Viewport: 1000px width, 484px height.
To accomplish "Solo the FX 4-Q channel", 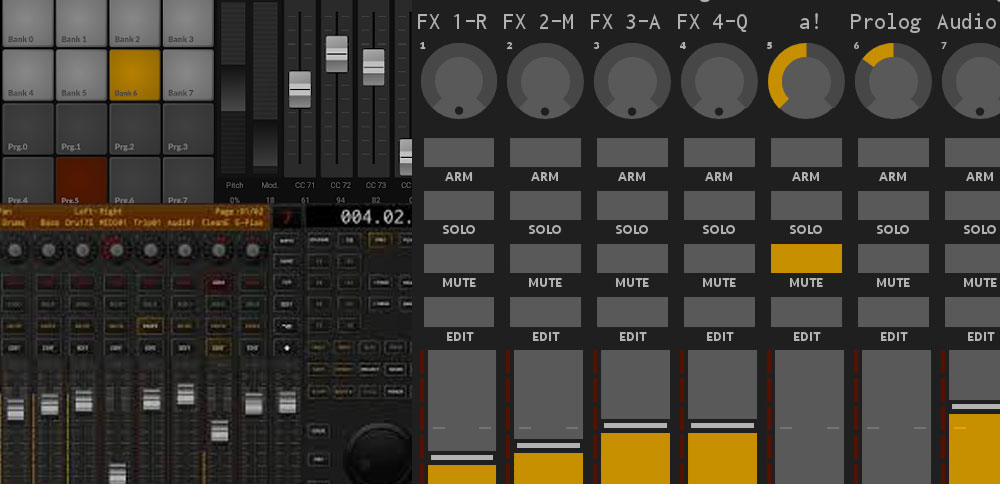I will point(719,205).
